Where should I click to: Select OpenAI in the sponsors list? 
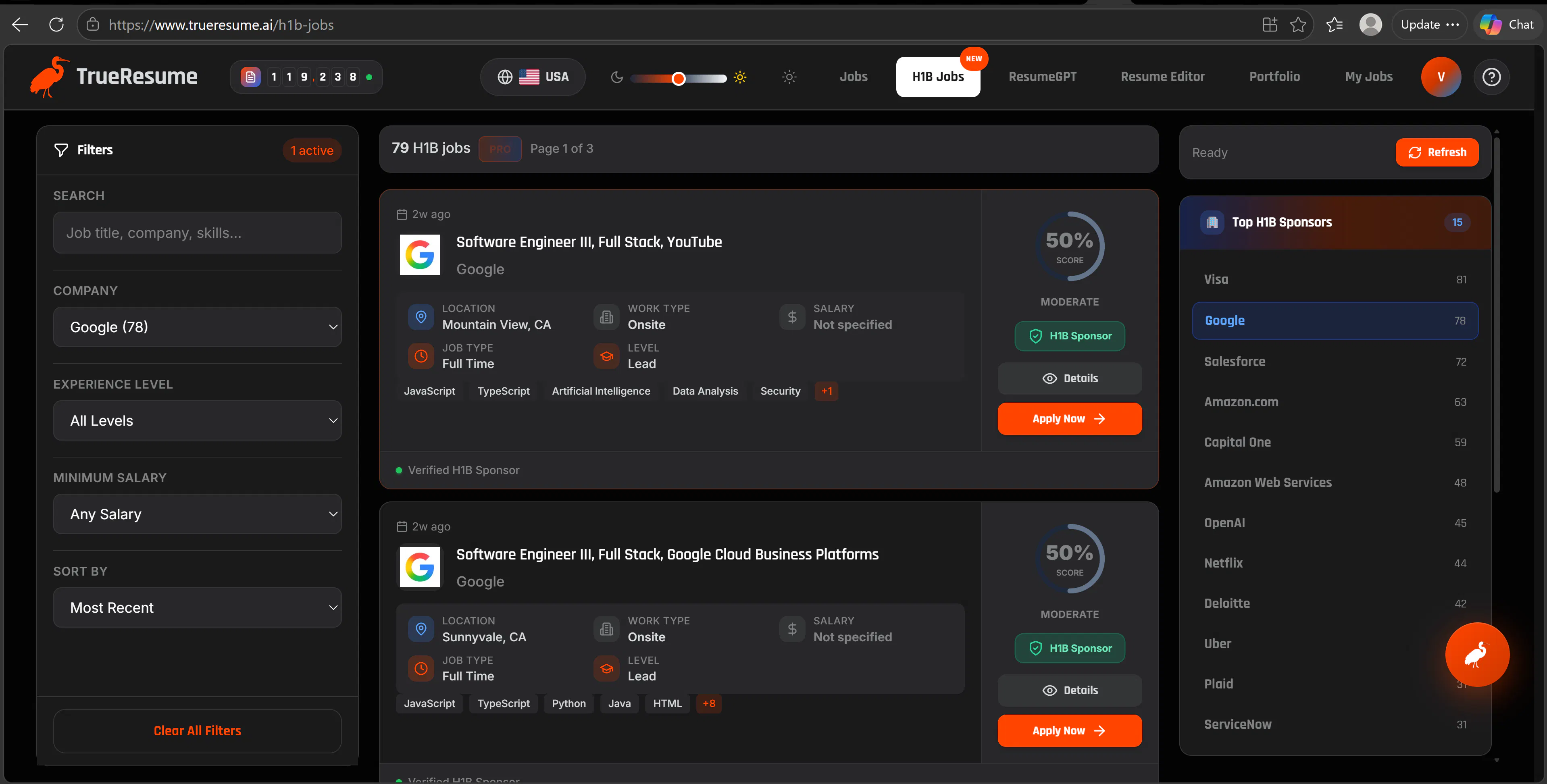pos(1335,523)
